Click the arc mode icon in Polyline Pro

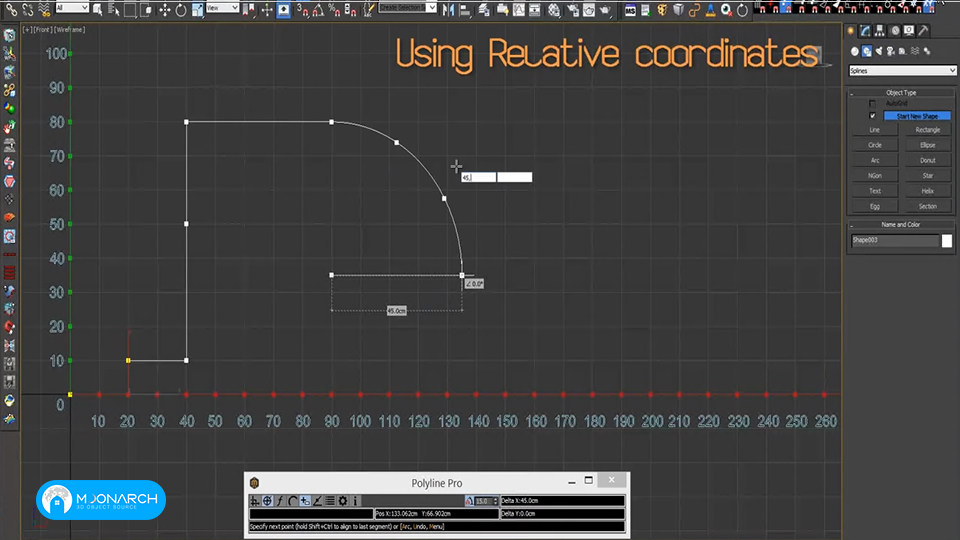[x=293, y=501]
